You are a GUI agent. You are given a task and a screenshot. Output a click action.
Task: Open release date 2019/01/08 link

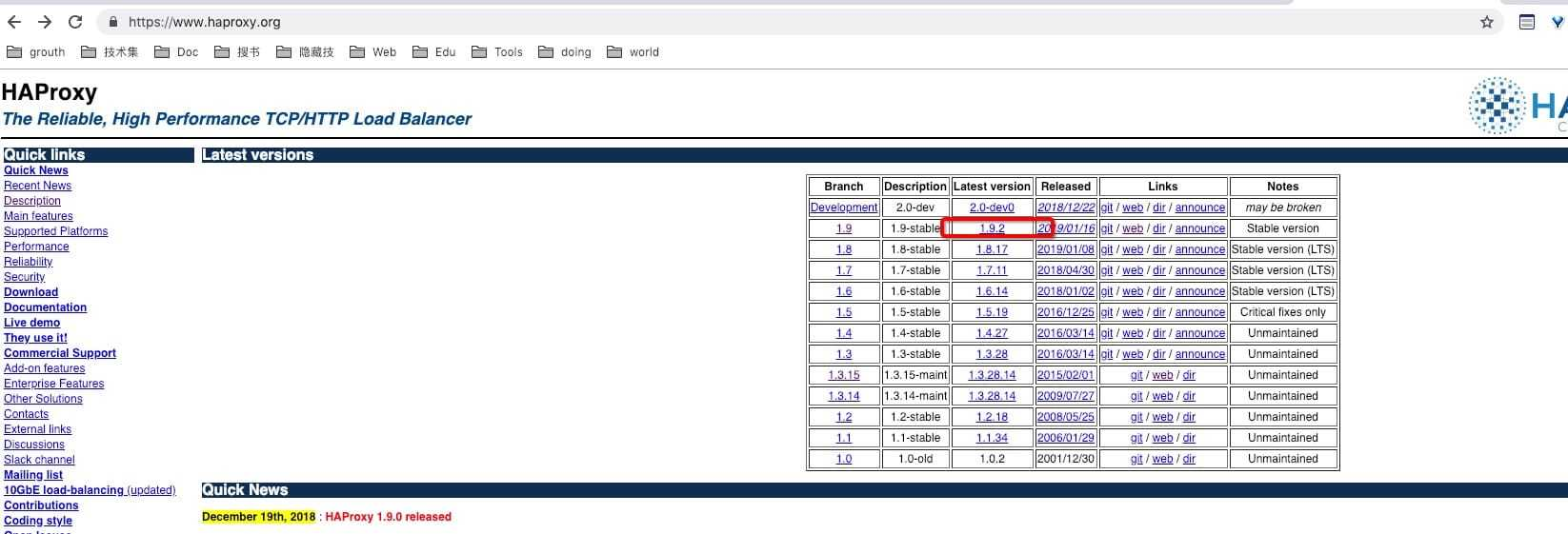click(1066, 249)
